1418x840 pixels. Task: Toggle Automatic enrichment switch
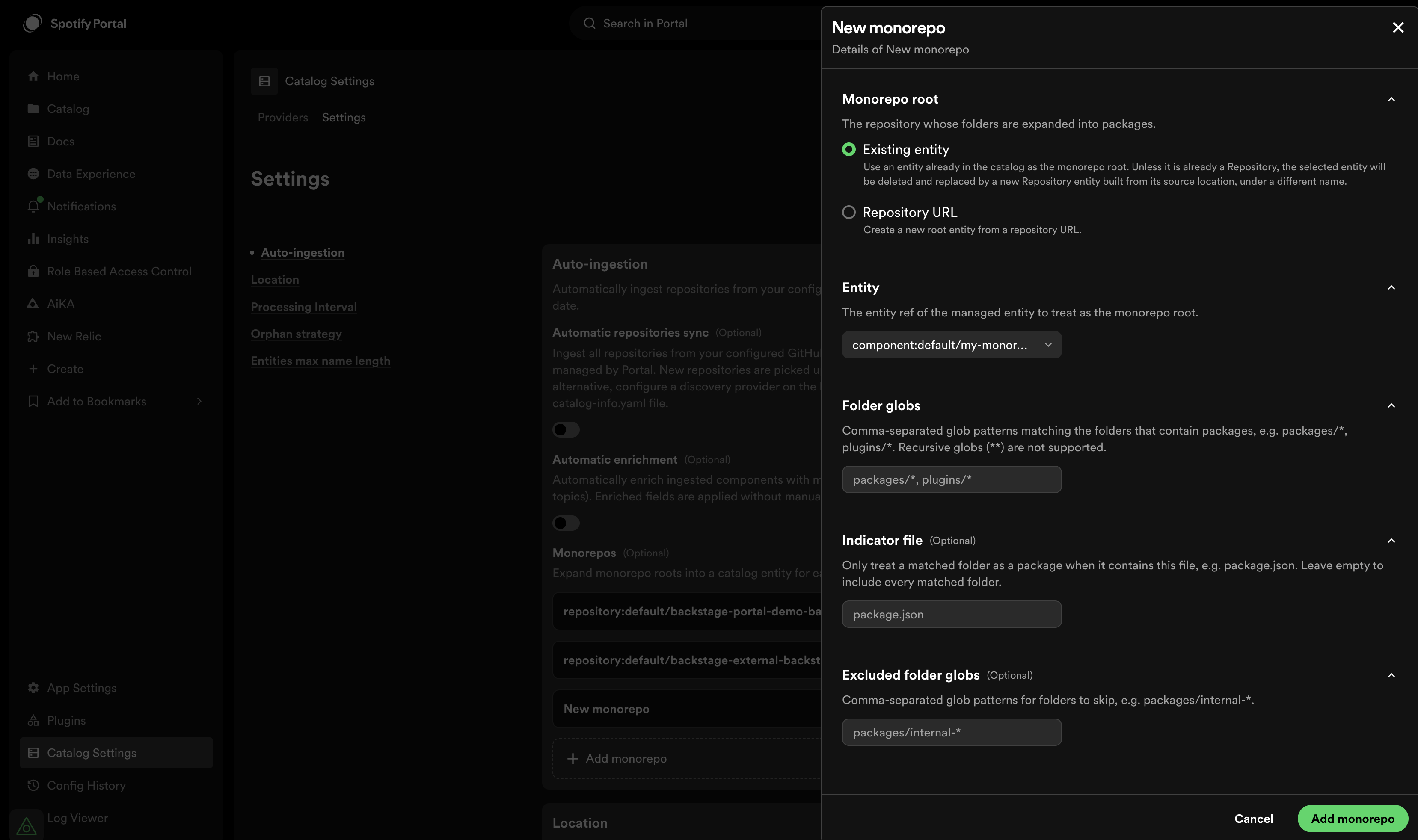pyautogui.click(x=566, y=523)
